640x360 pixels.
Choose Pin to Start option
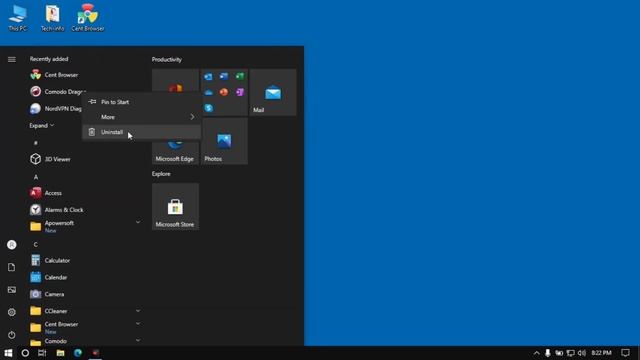coord(141,102)
